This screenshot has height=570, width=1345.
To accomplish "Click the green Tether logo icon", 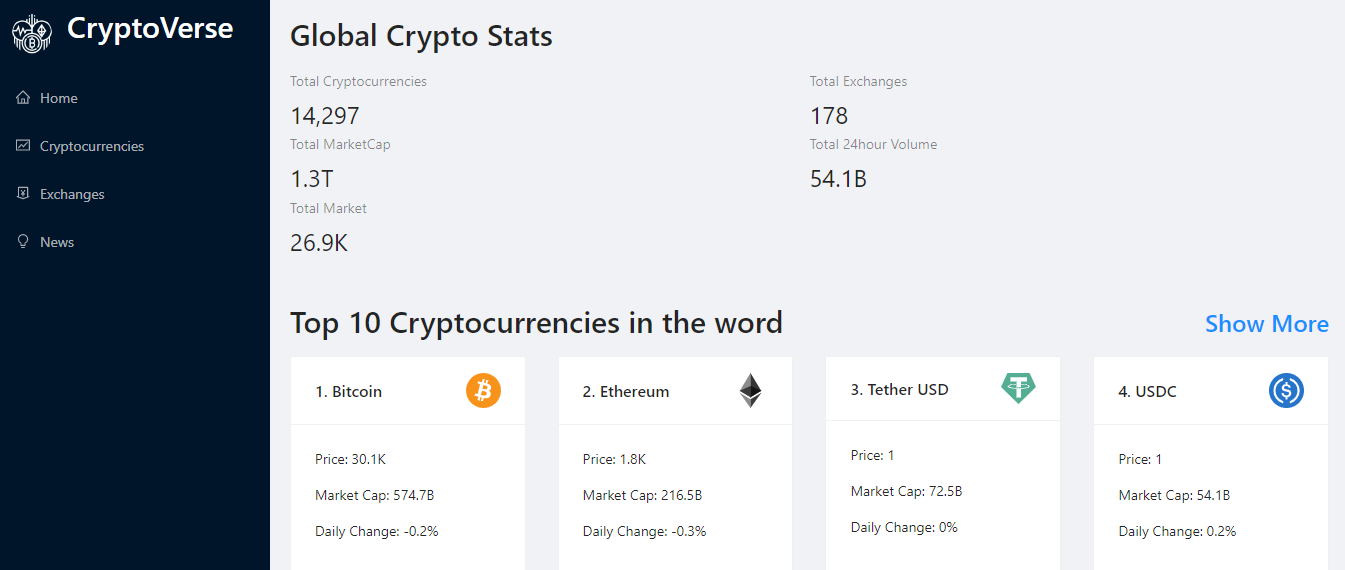I will click(x=1018, y=388).
